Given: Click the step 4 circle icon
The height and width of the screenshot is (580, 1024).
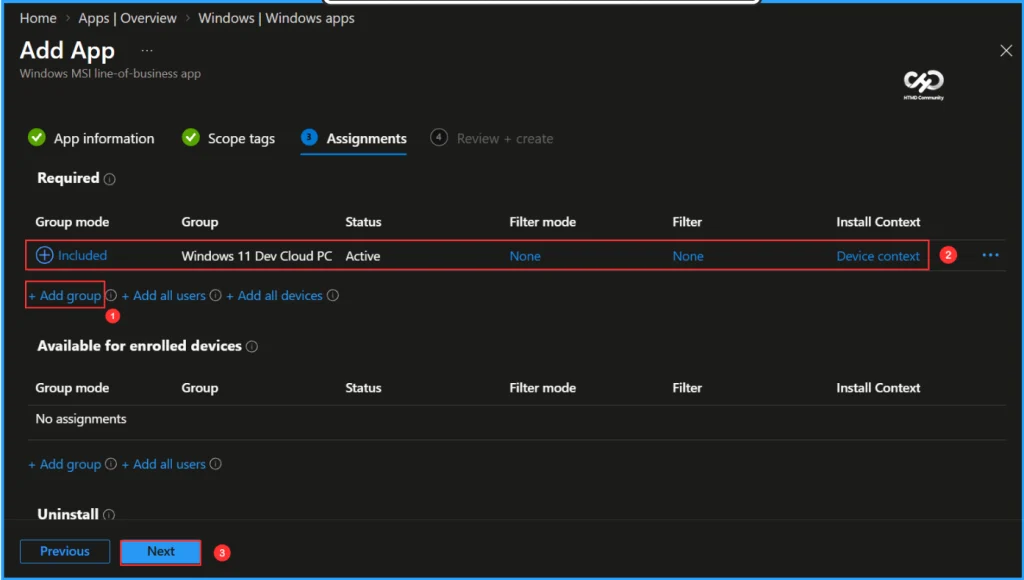Looking at the screenshot, I should [439, 137].
